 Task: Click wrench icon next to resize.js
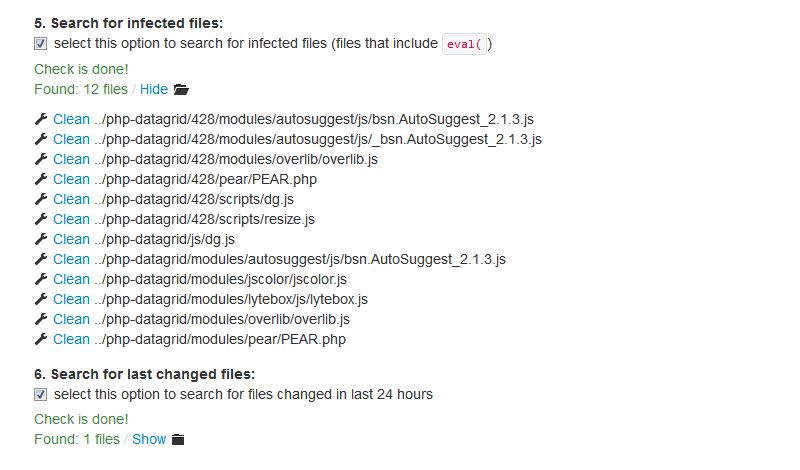click(41, 219)
